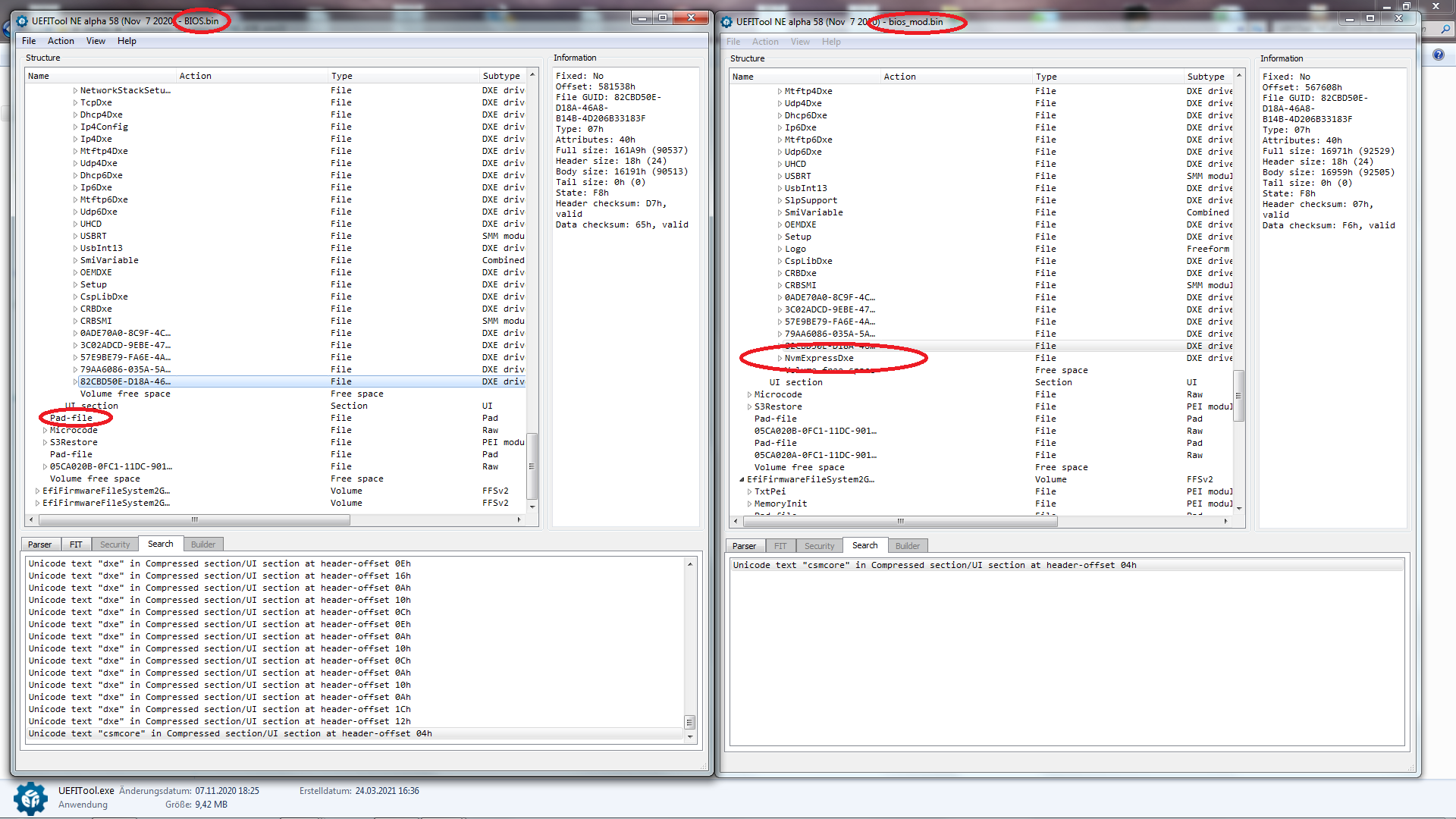Expand Microcode node in BIOS.bin tree
The height and width of the screenshot is (819, 1456).
pos(45,431)
